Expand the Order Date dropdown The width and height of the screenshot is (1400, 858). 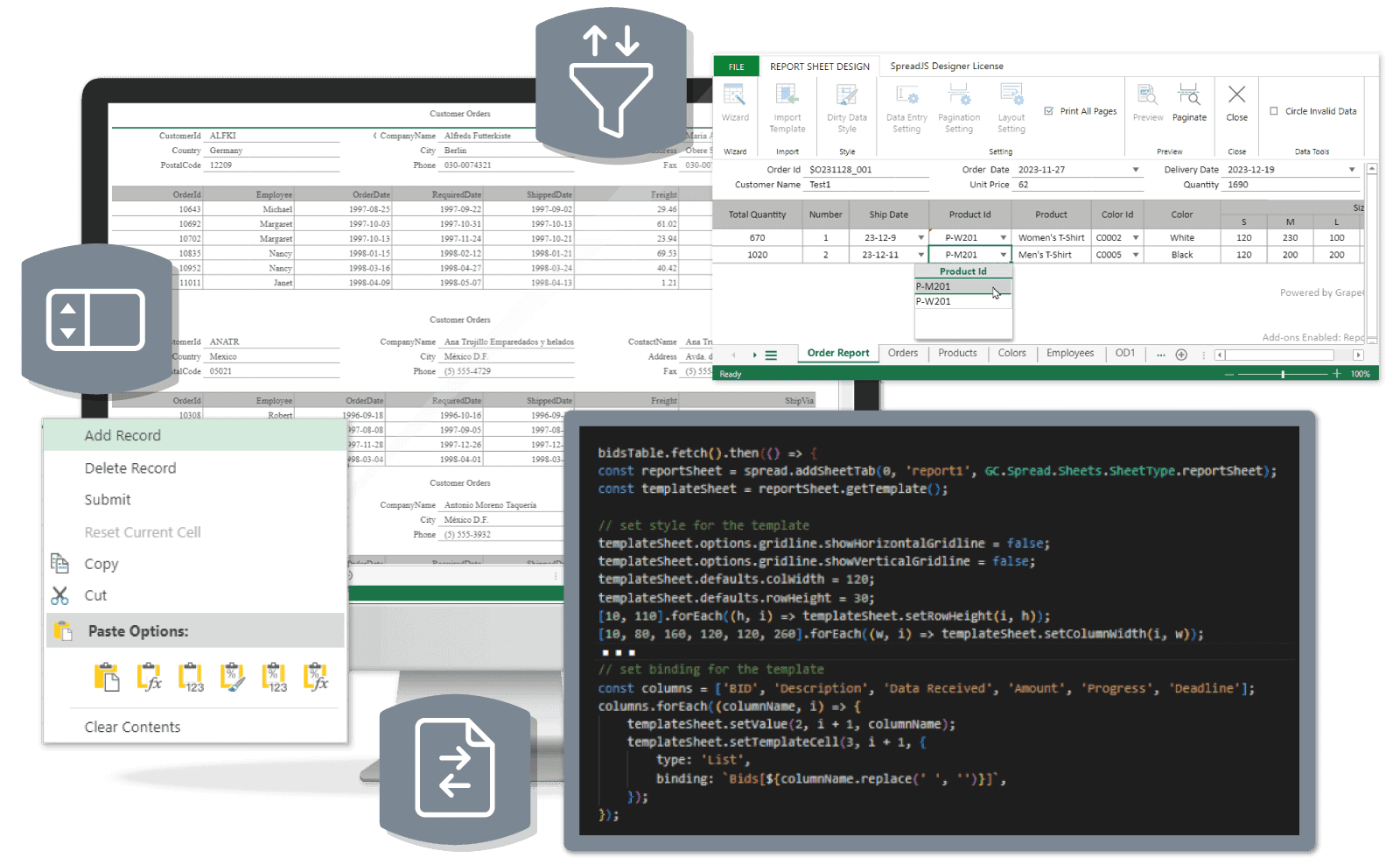(1136, 170)
